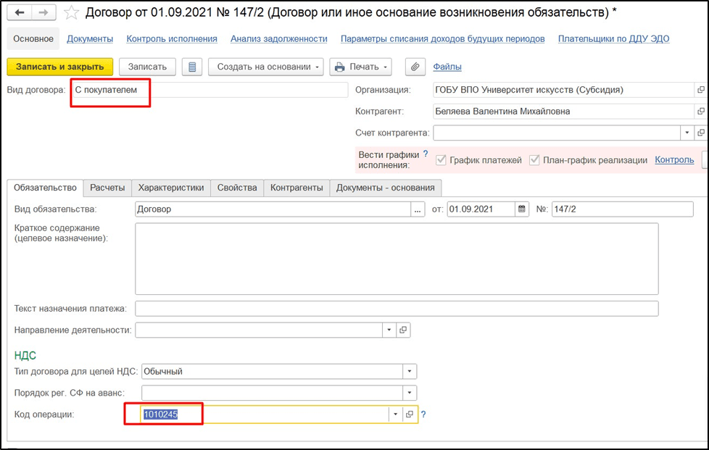709x450 pixels.
Task: Open the calendar picker for contract date
Action: click(522, 209)
